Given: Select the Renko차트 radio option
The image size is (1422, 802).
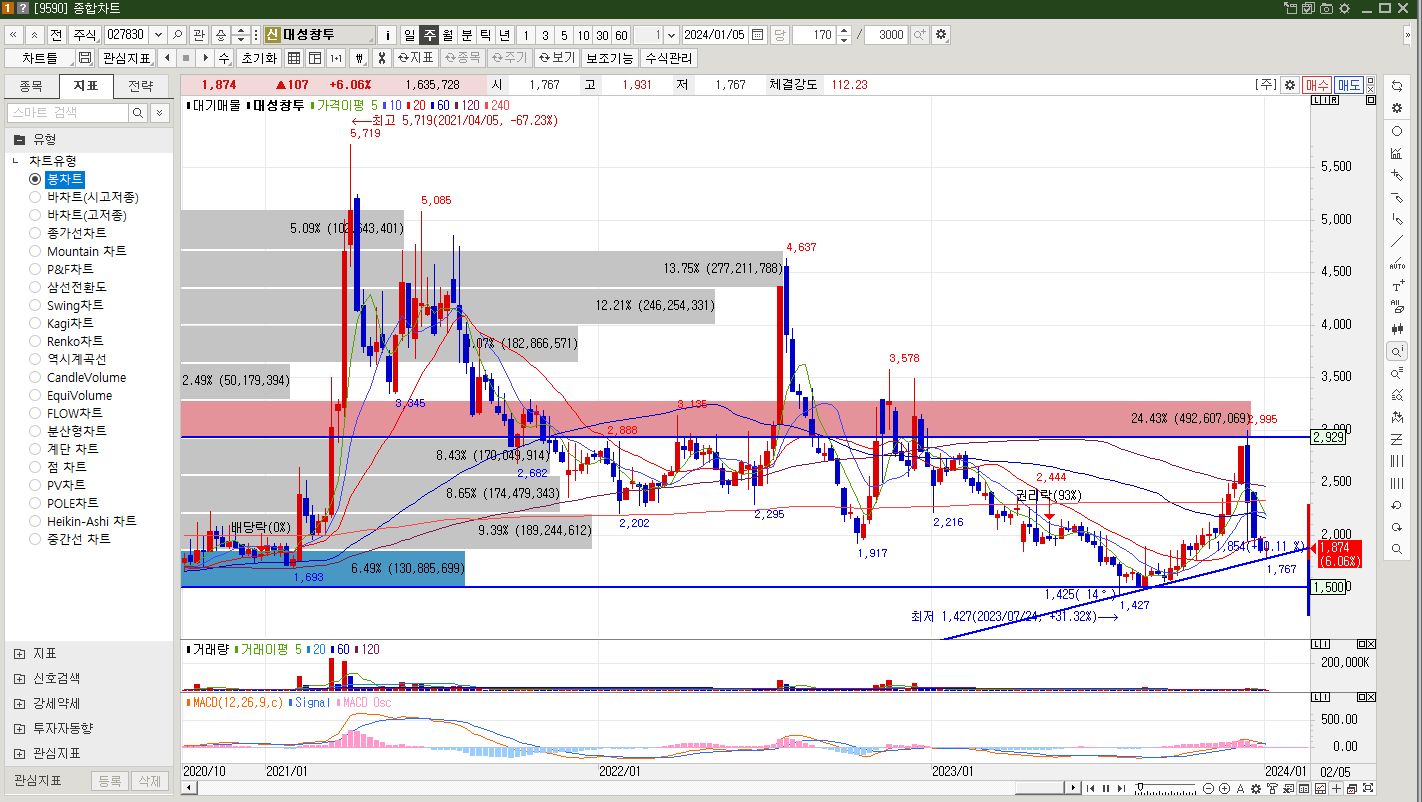Looking at the screenshot, I should (35, 341).
